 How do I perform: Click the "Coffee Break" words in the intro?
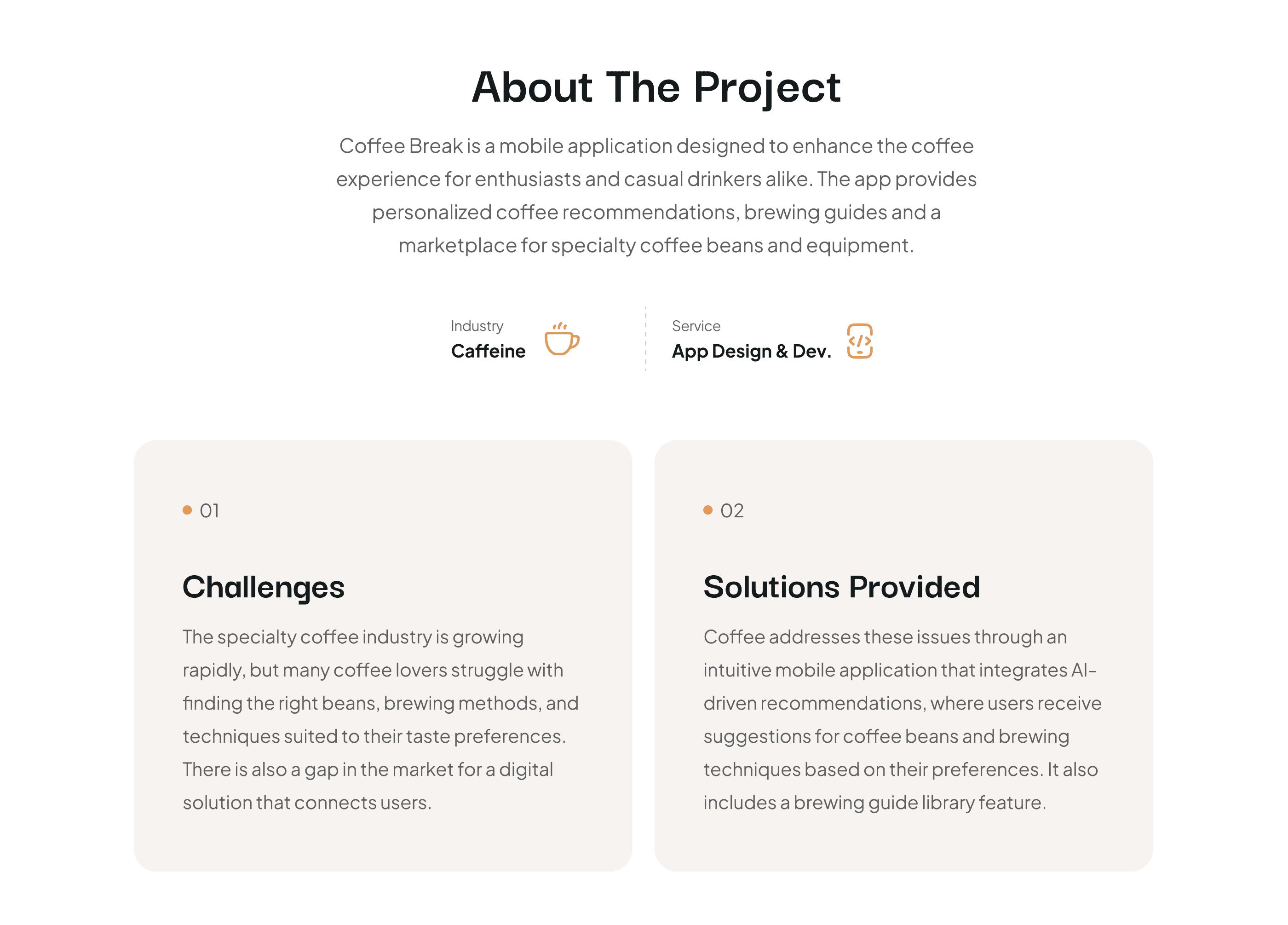point(401,146)
